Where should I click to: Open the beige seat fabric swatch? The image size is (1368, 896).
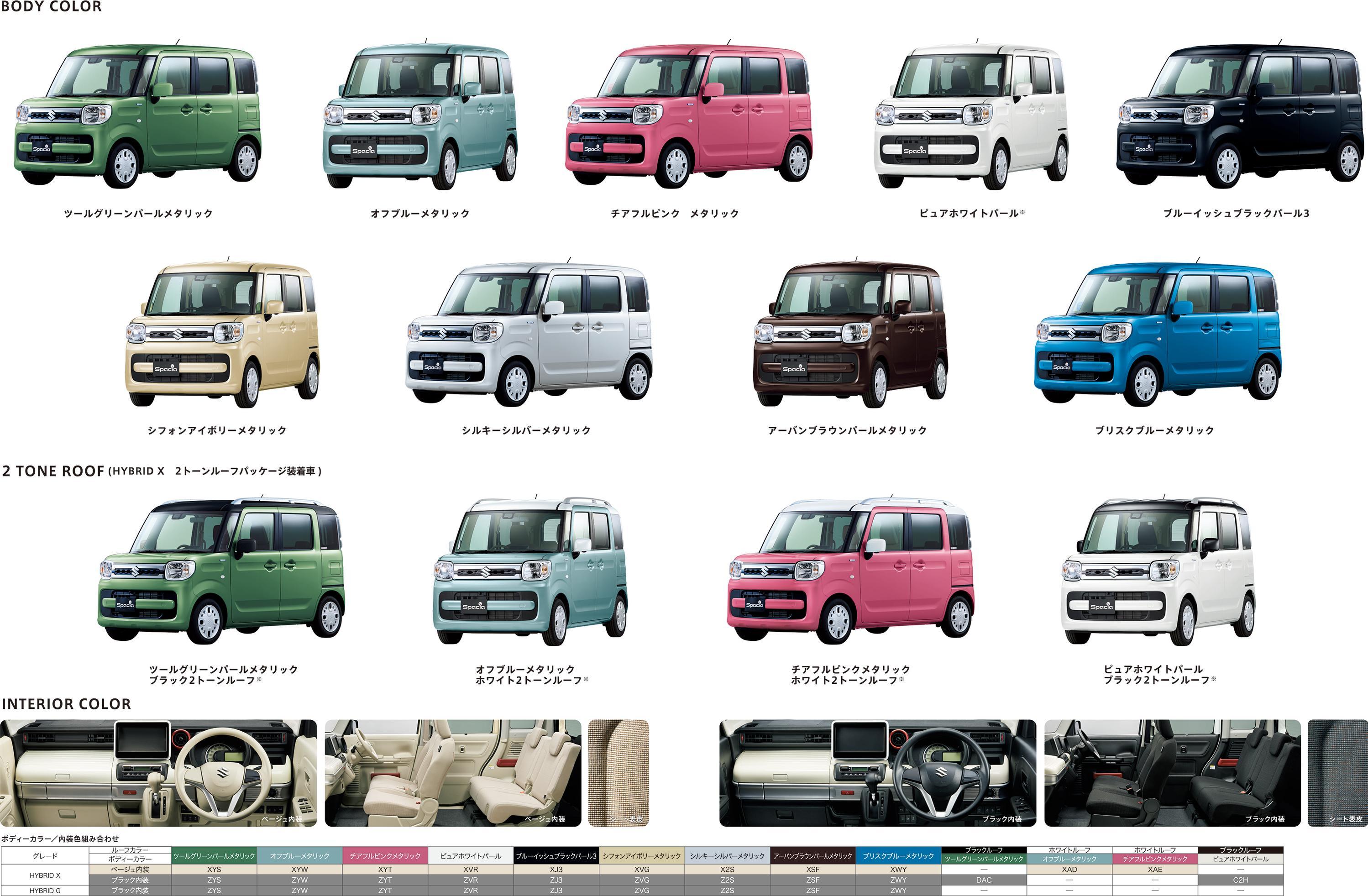click(618, 773)
